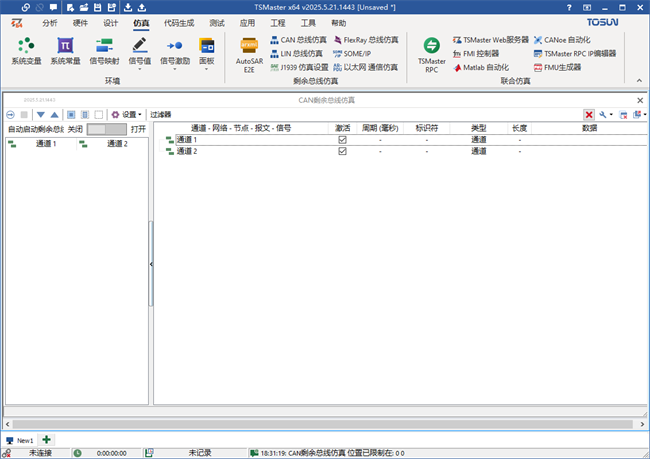Image resolution: width=650 pixels, height=459 pixels.
Task: Add a new page with green plus
Action: coord(47,440)
